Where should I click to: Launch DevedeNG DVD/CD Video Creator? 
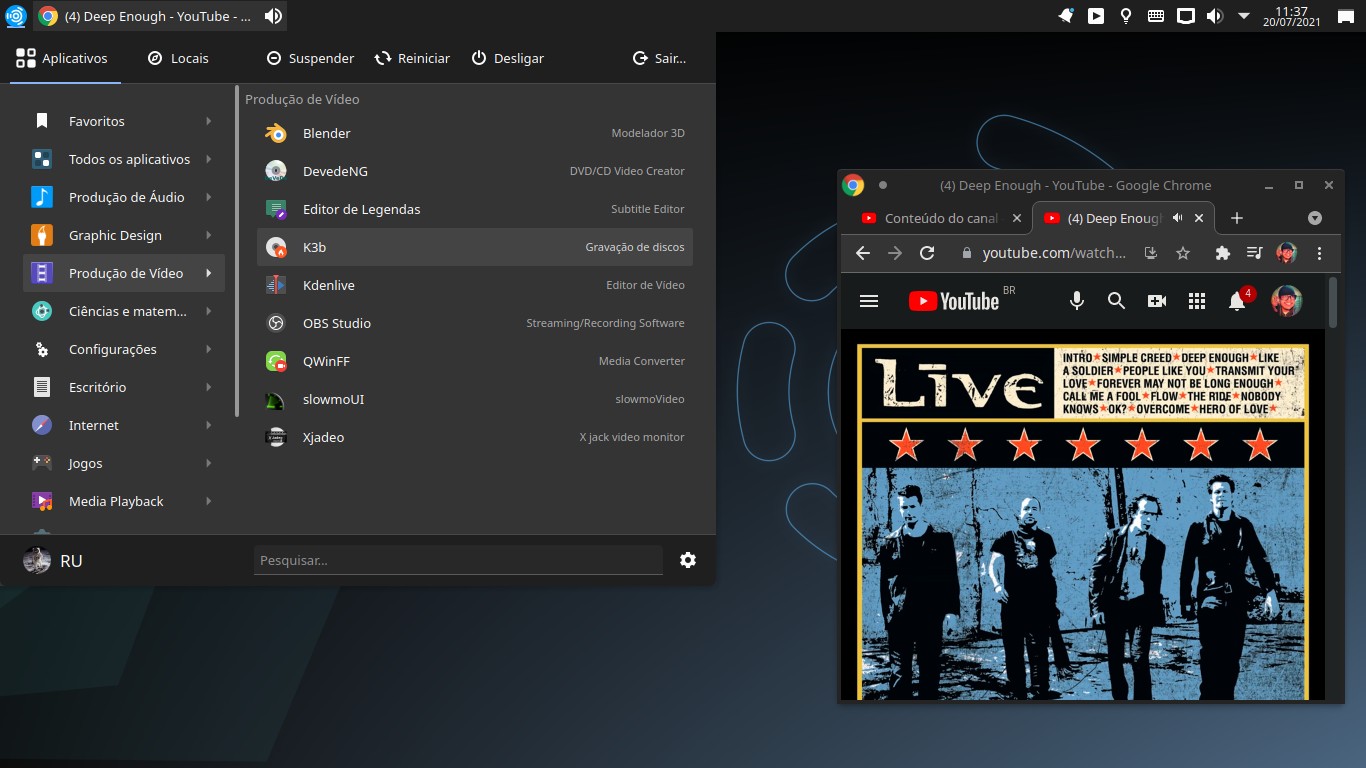click(x=475, y=171)
